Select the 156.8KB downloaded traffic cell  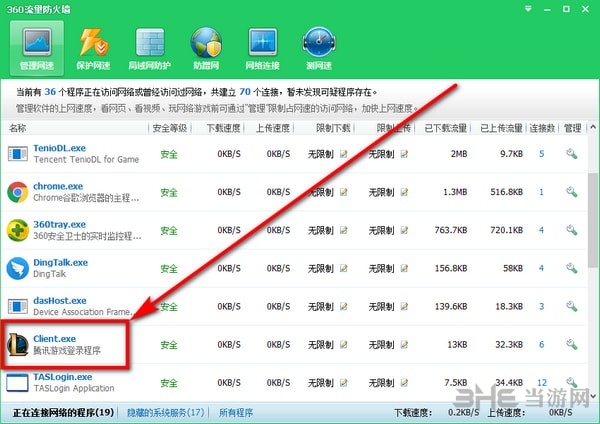(x=451, y=268)
